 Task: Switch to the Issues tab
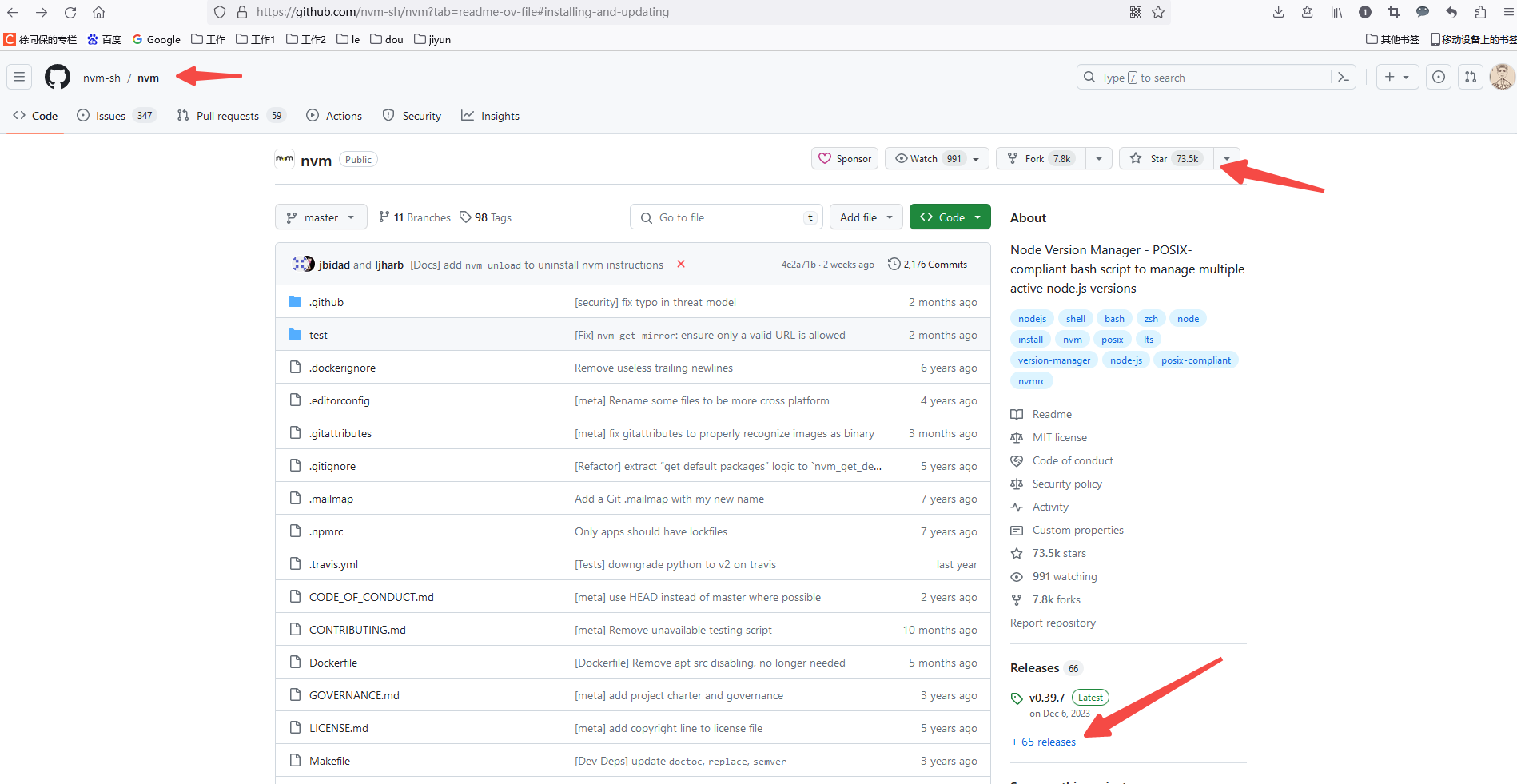tap(116, 116)
